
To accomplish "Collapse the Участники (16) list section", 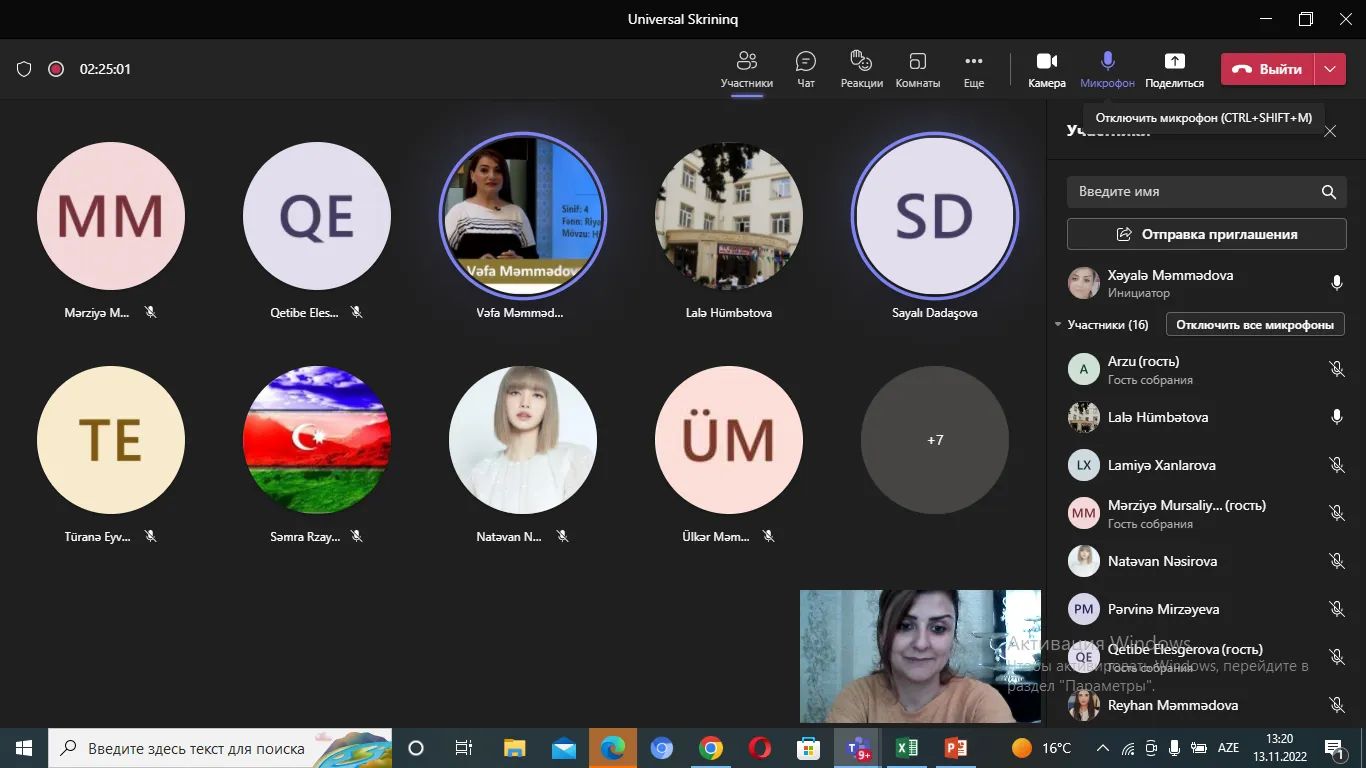I will pos(1058,325).
